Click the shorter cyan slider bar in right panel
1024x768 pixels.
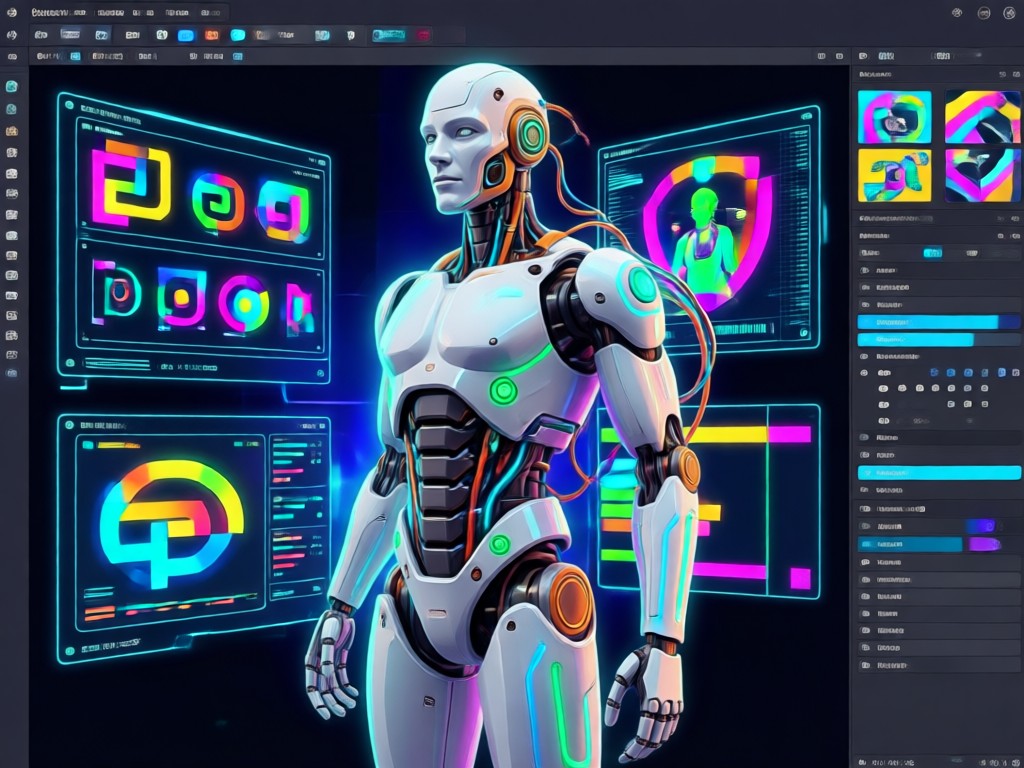point(915,340)
